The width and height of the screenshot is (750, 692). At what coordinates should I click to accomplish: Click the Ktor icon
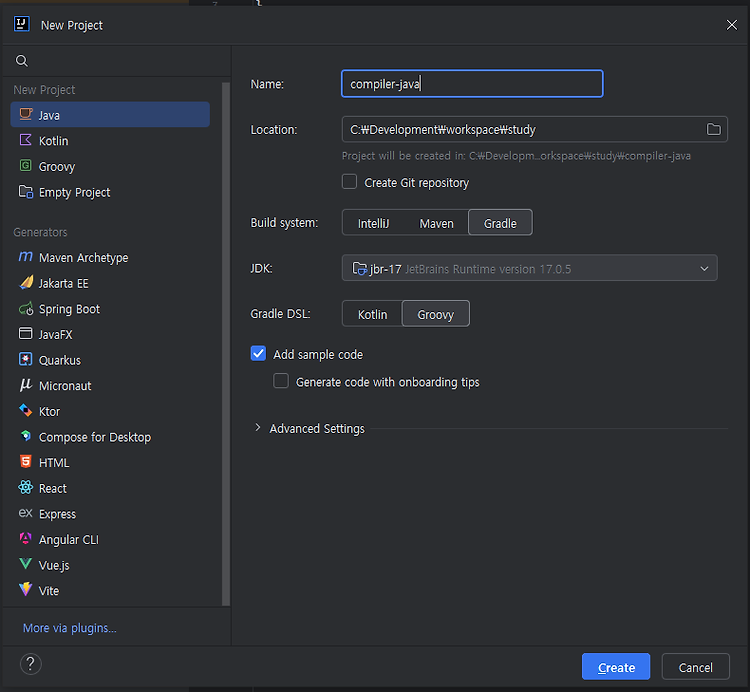(25, 410)
